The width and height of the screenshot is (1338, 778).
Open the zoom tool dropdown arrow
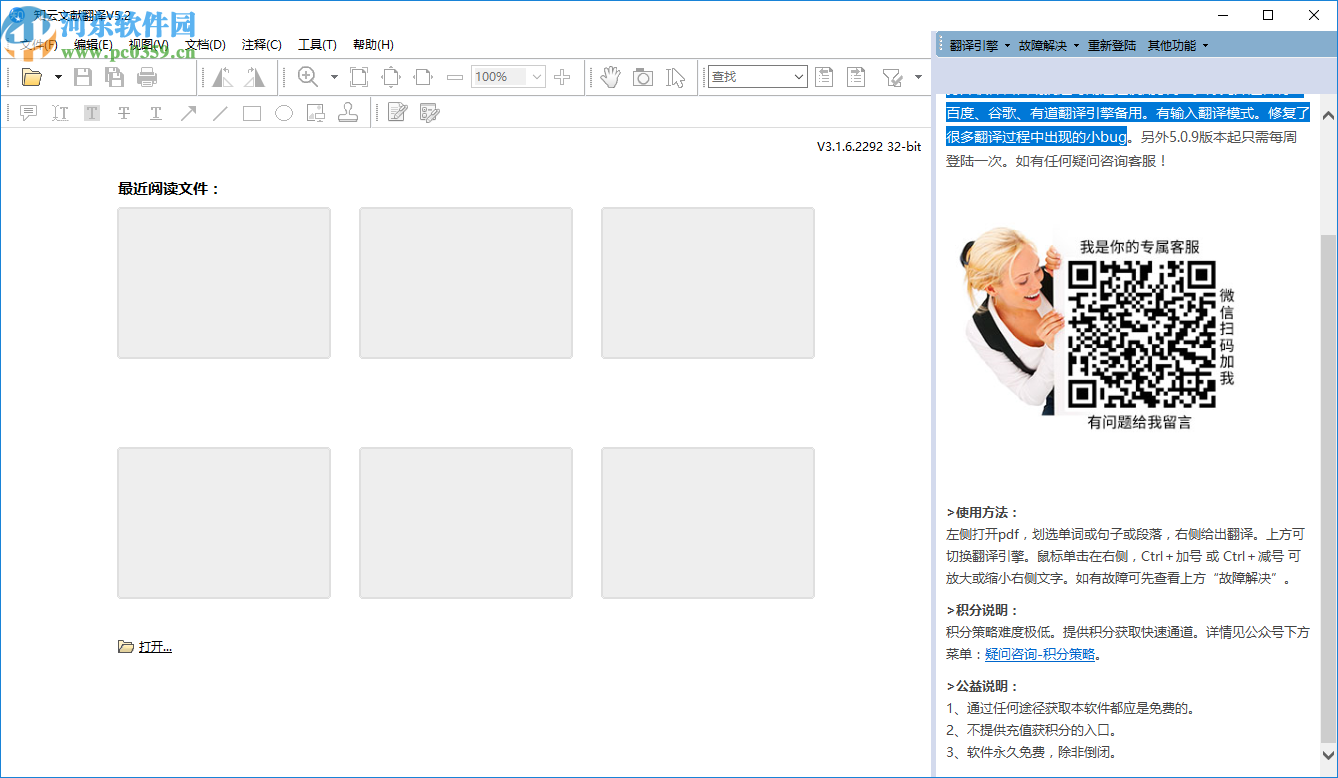pyautogui.click(x=334, y=77)
